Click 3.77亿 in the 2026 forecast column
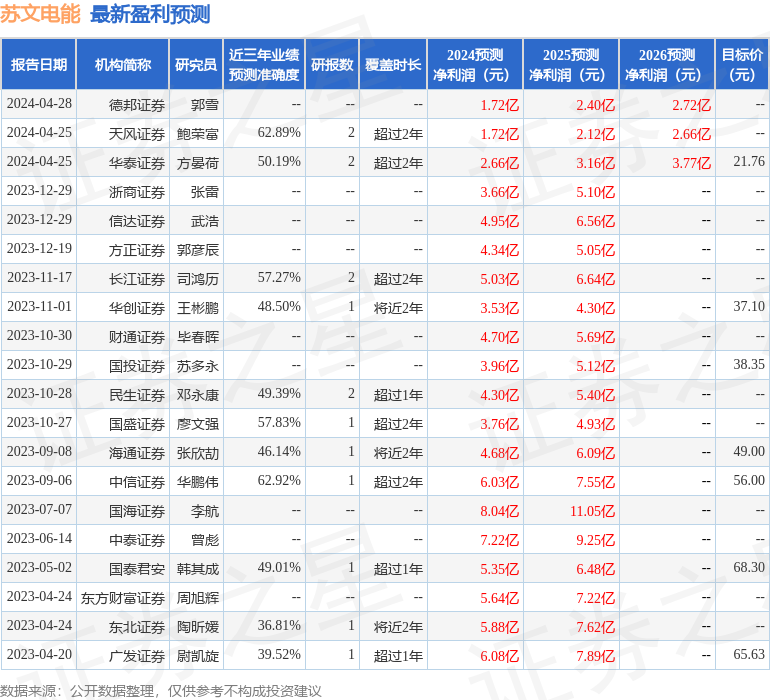 (691, 163)
